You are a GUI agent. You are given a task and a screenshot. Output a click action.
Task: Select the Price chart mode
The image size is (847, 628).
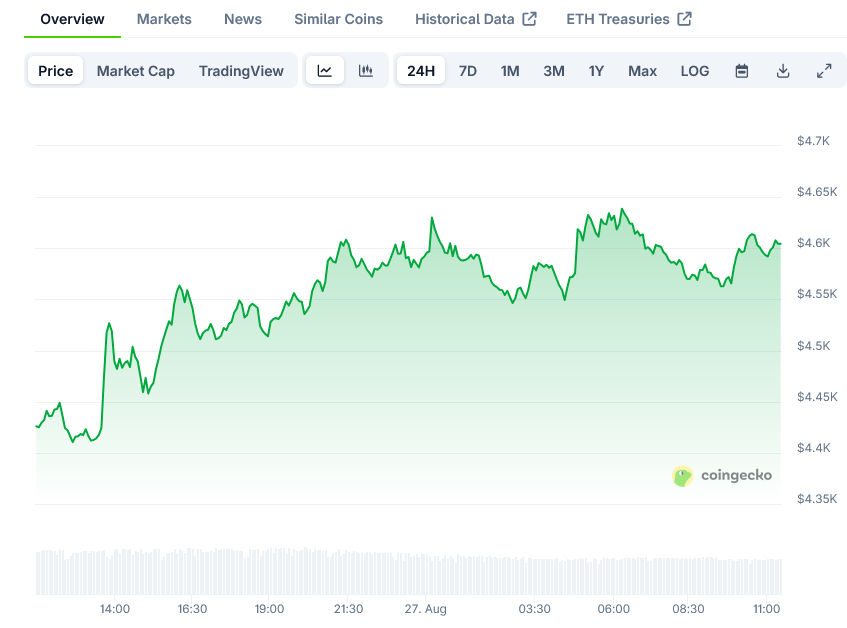click(x=56, y=71)
